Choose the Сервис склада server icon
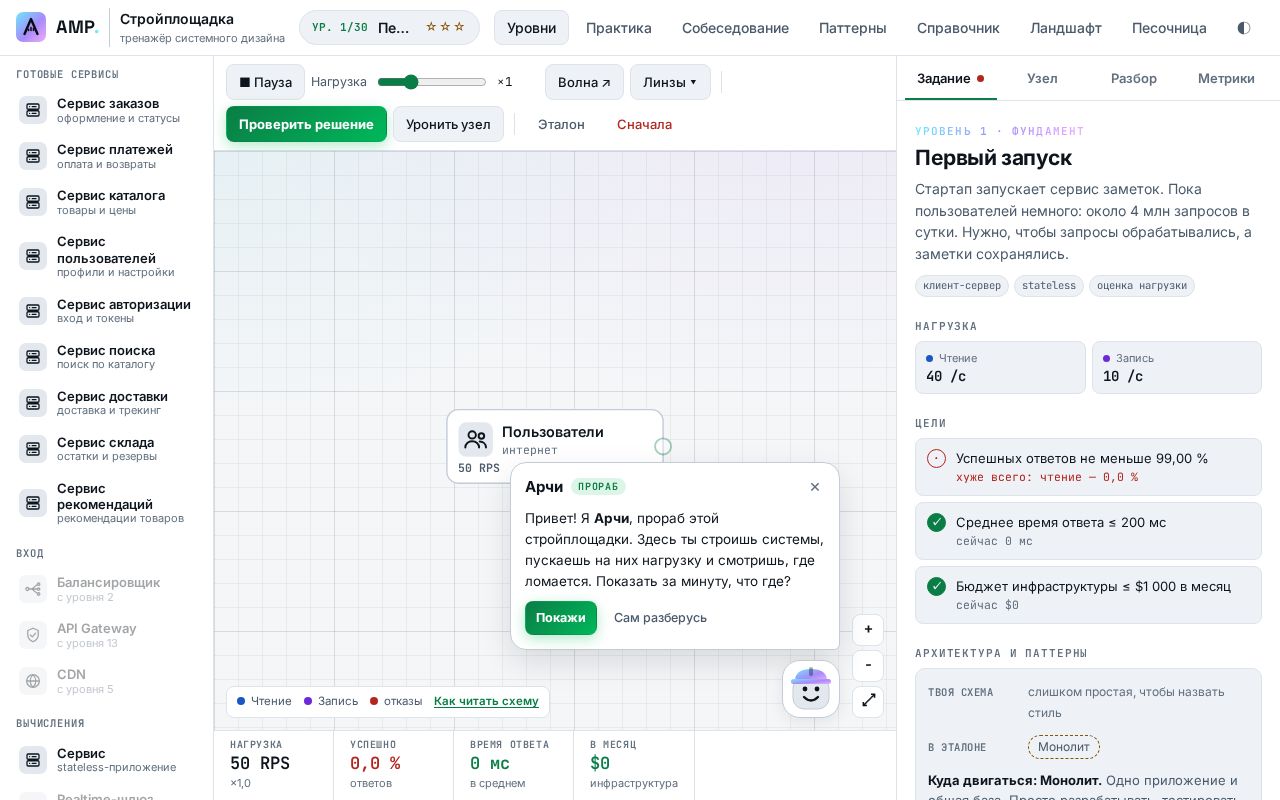 coord(33,449)
